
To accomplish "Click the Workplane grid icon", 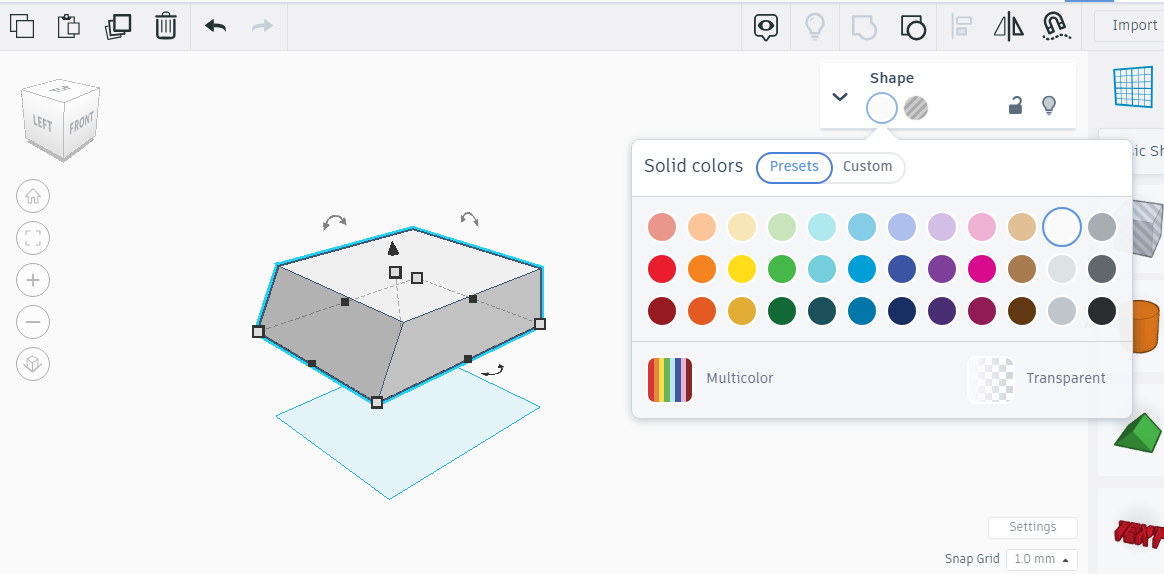I will click(1133, 86).
